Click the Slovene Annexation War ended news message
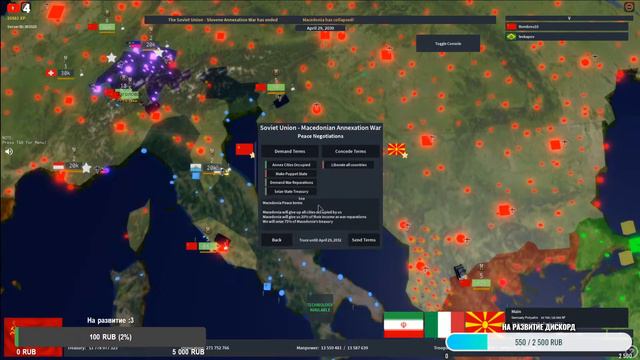Viewport: 640px width, 360px height. [223, 20]
